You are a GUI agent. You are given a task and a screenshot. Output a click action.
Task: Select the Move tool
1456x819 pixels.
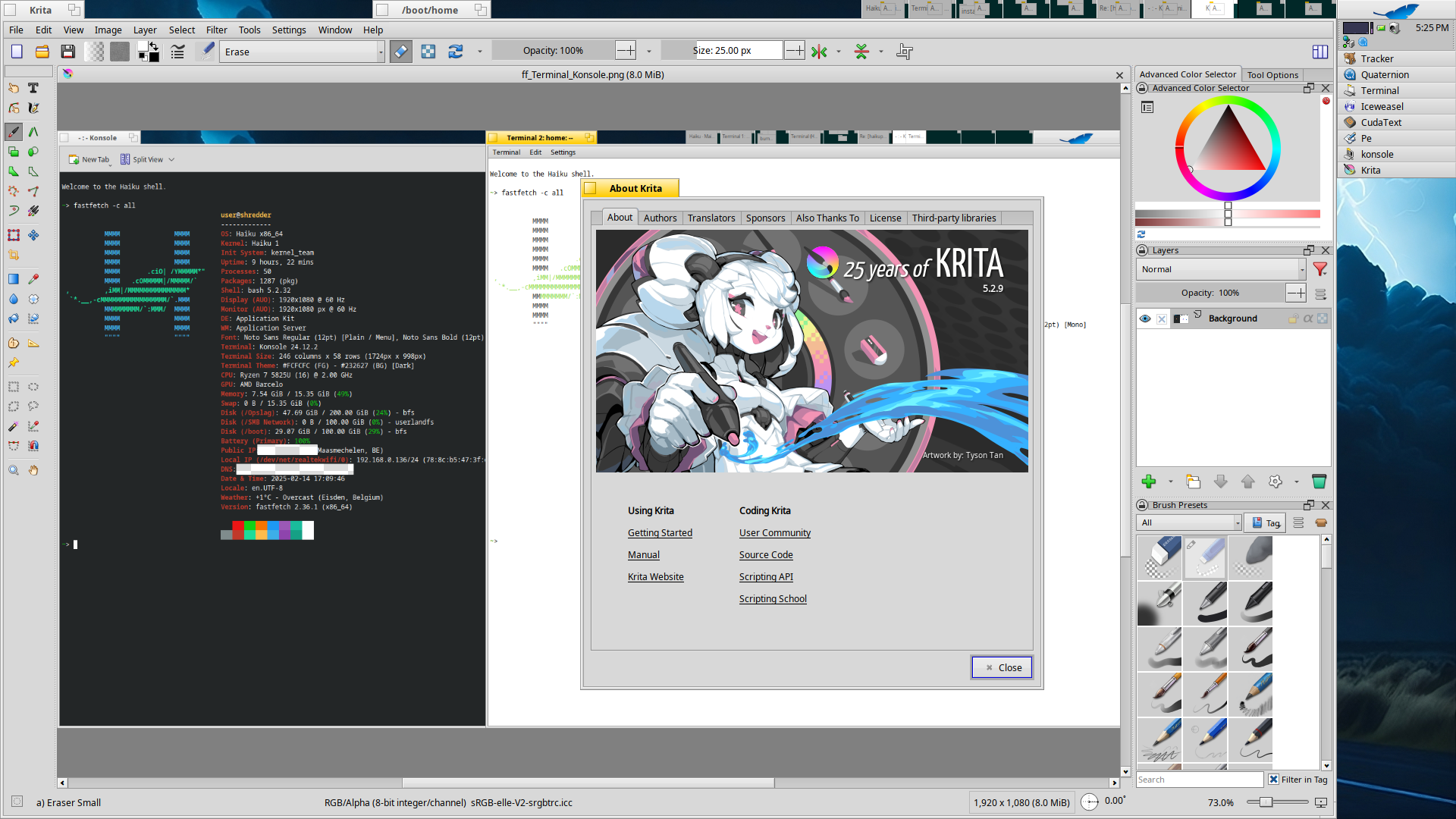pos(33,235)
